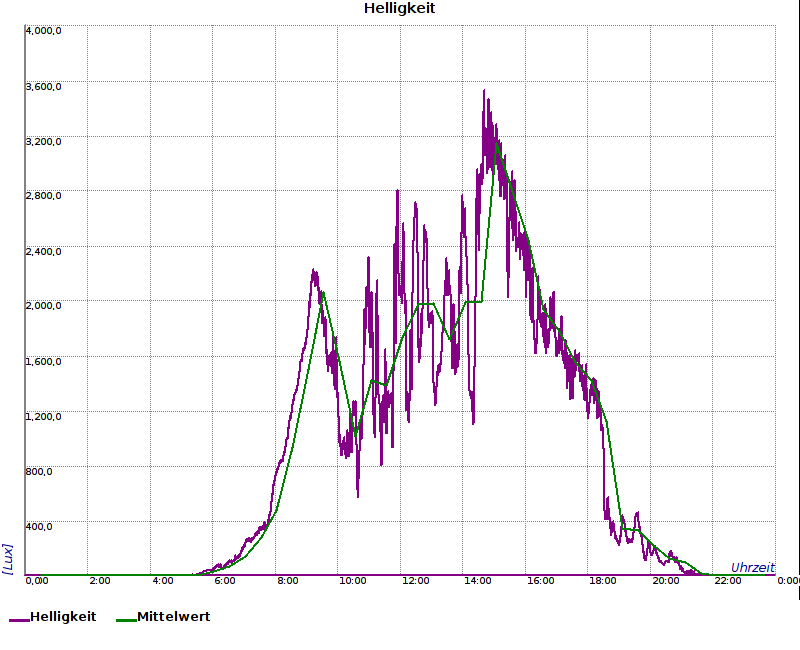Click the 3,200,0 y-axis tick label
800x650 pixels.
point(44,141)
